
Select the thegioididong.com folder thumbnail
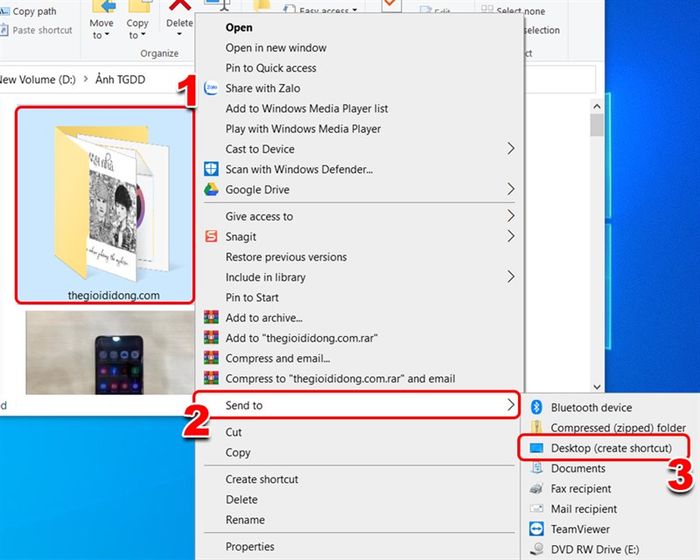[x=105, y=205]
